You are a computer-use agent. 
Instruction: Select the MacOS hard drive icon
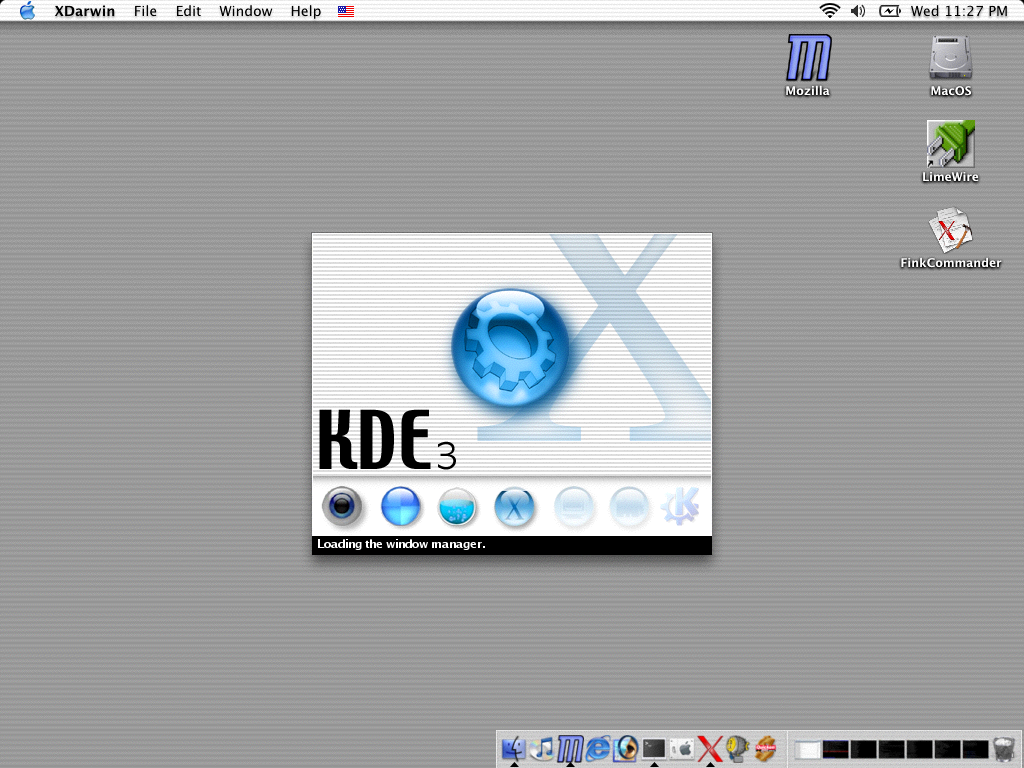951,57
